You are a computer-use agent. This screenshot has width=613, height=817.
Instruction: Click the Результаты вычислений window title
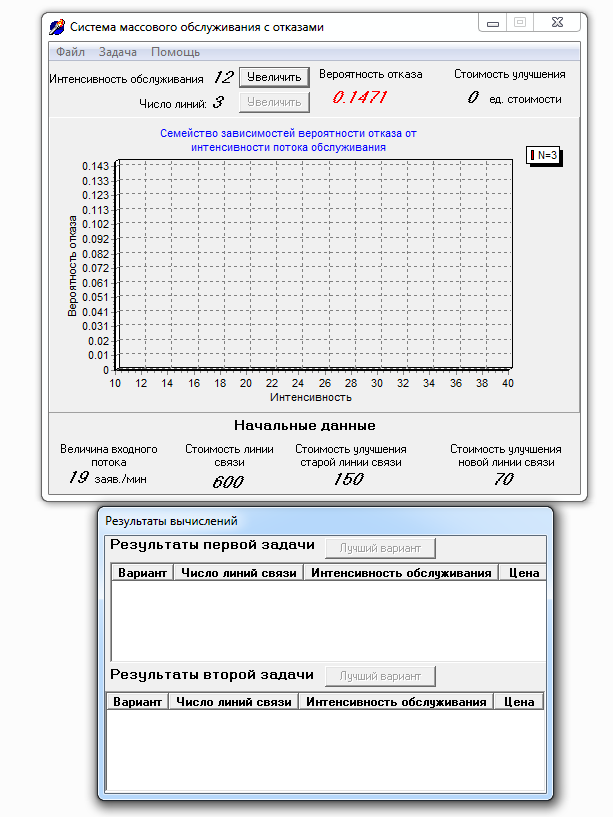pos(171,521)
